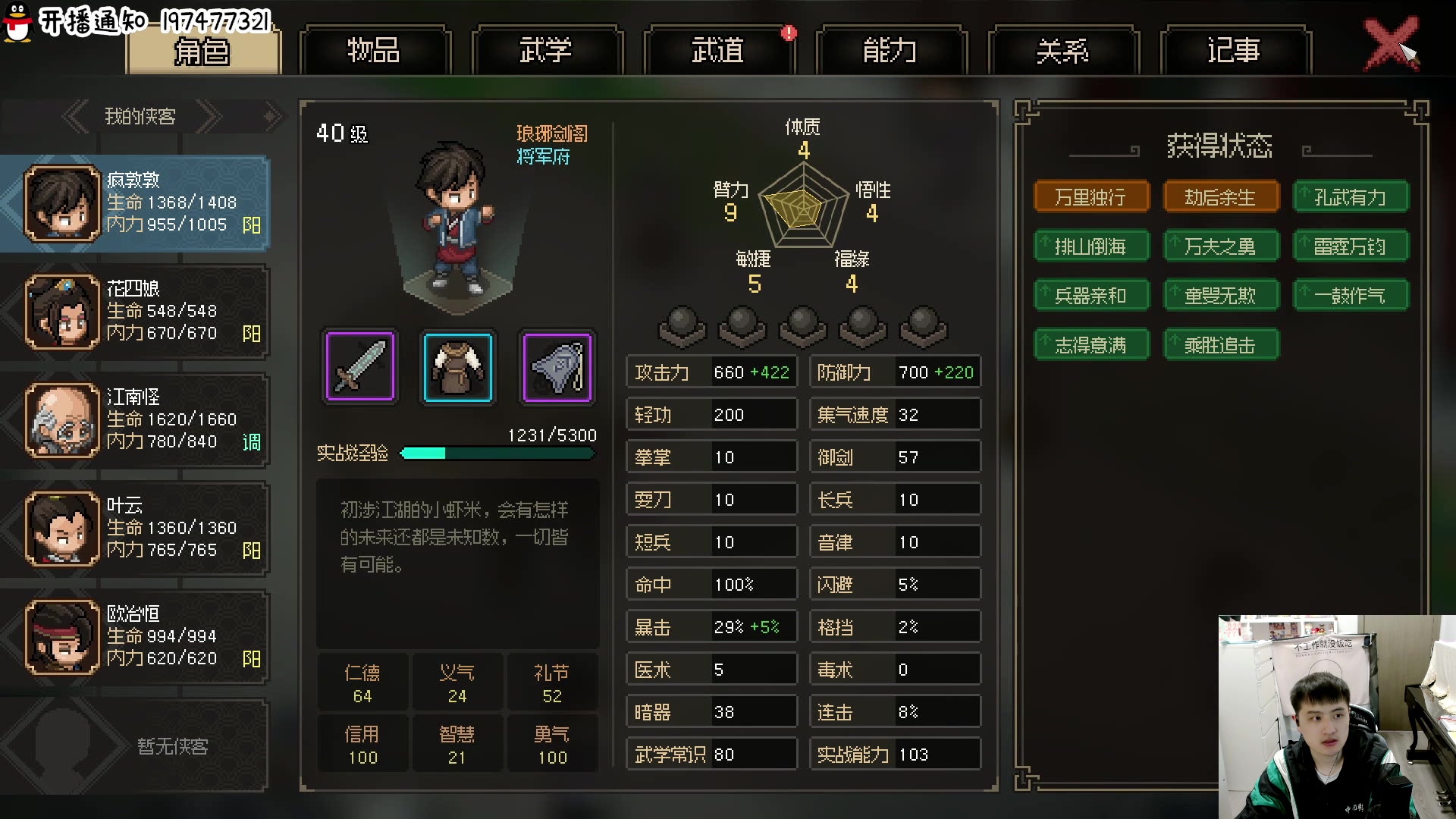Switch to the 物品 tab
This screenshot has height=819, width=1456.
pyautogui.click(x=375, y=50)
